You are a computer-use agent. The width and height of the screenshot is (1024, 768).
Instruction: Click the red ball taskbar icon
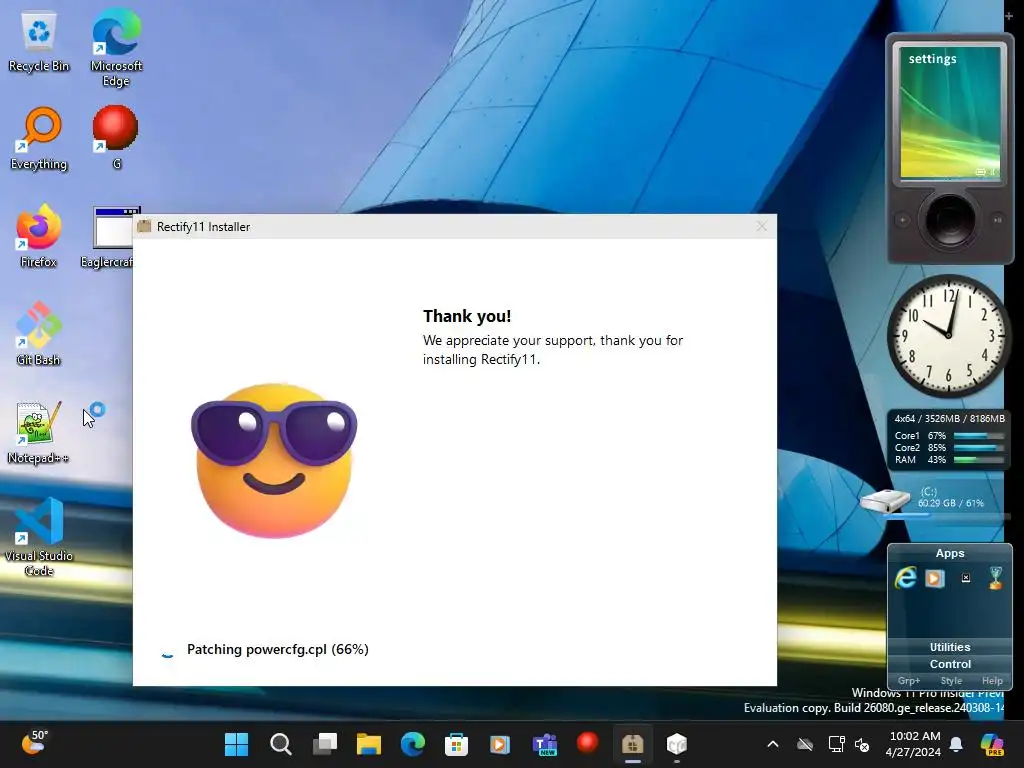pyautogui.click(x=588, y=743)
